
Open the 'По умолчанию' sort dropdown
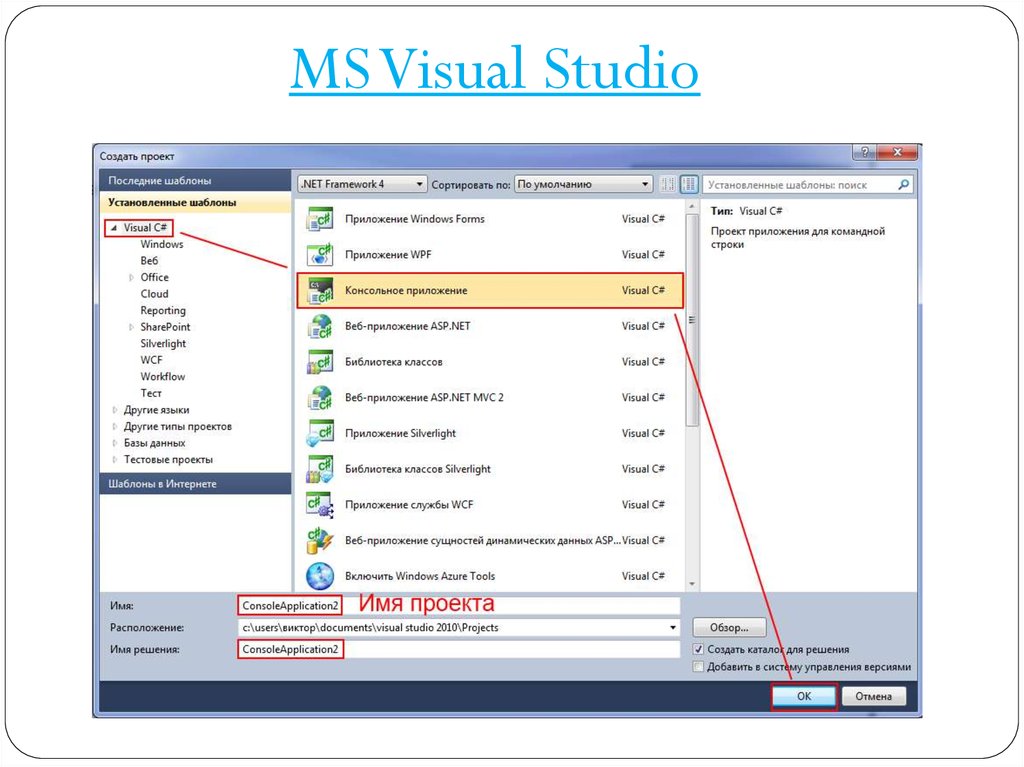(584, 184)
